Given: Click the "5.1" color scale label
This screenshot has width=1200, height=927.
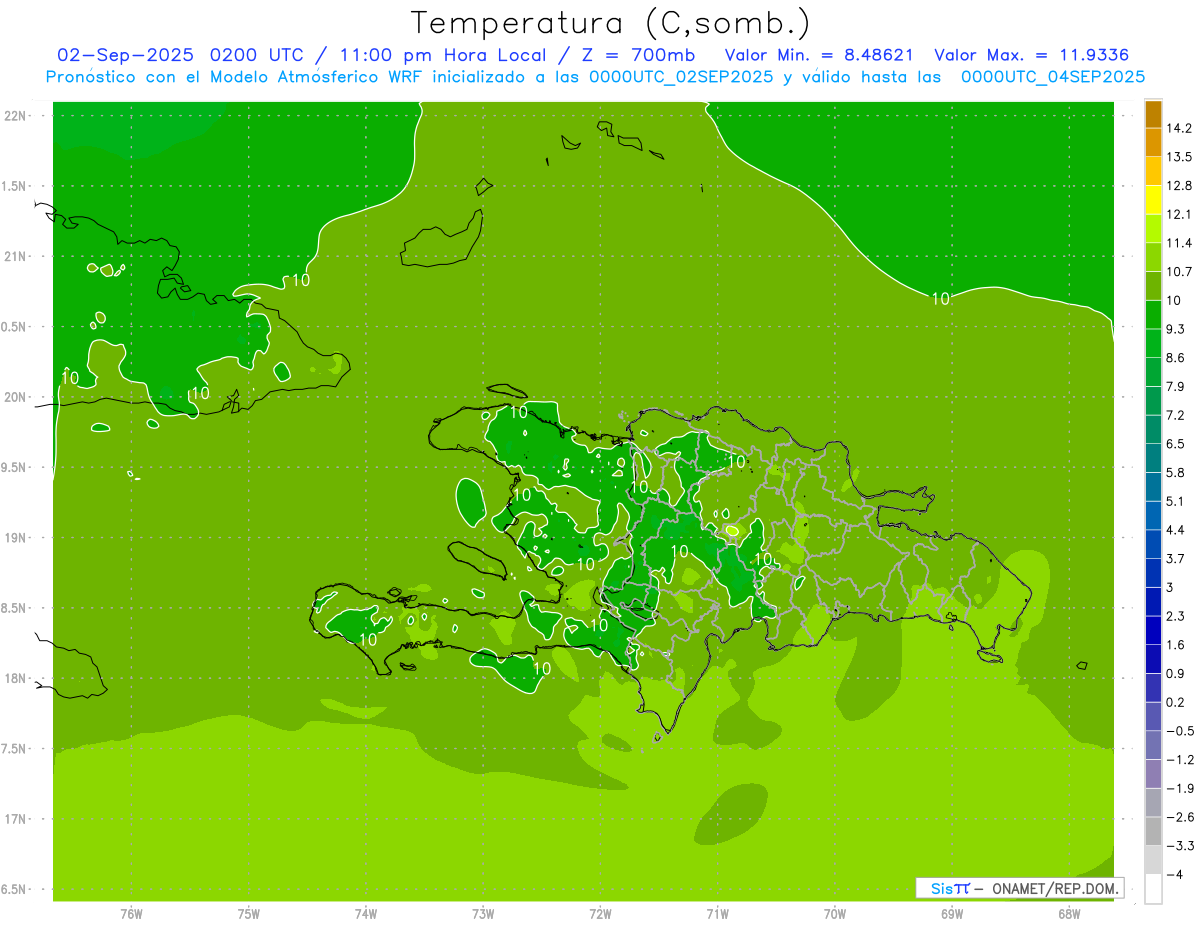Looking at the screenshot, I should tap(1175, 501).
